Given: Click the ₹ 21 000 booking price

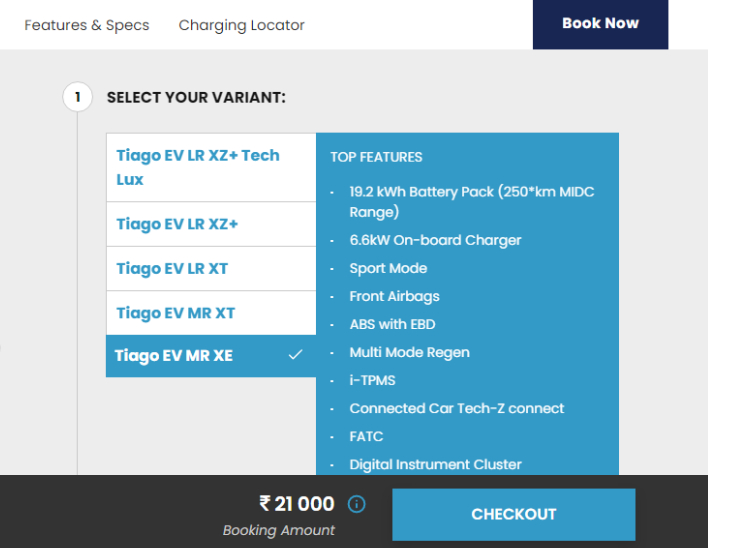Looking at the screenshot, I should tap(297, 504).
